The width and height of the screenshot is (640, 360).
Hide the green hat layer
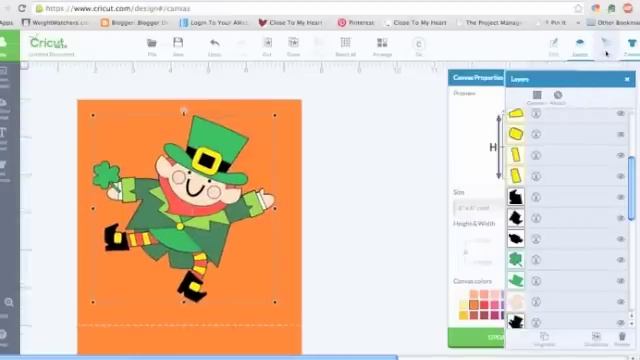click(x=620, y=281)
